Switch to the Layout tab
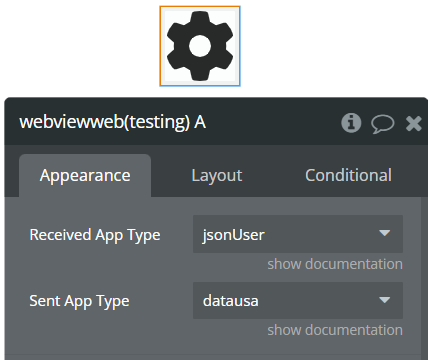The image size is (428, 360). point(217,175)
